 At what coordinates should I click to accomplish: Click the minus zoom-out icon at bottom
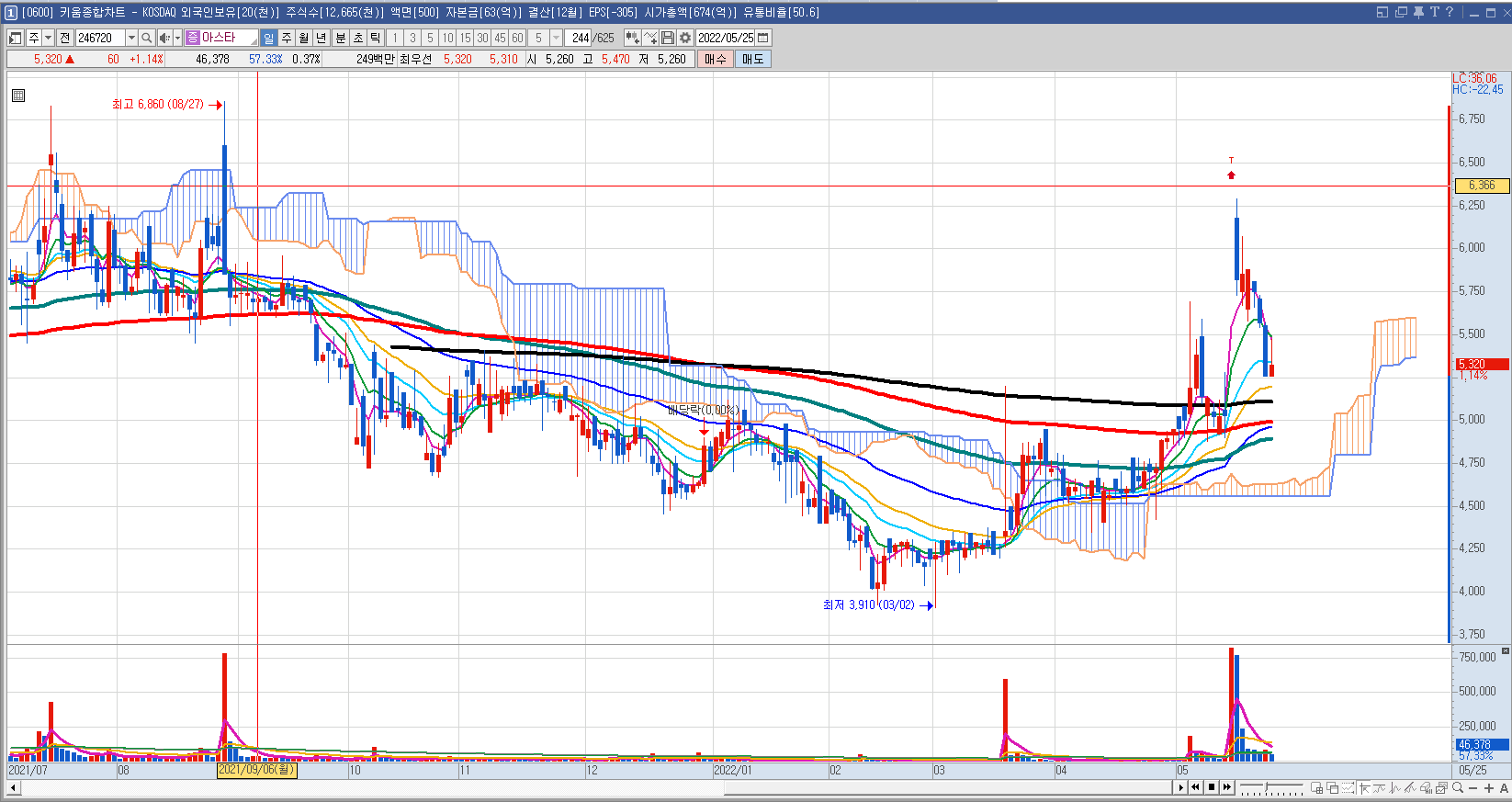point(1473,787)
